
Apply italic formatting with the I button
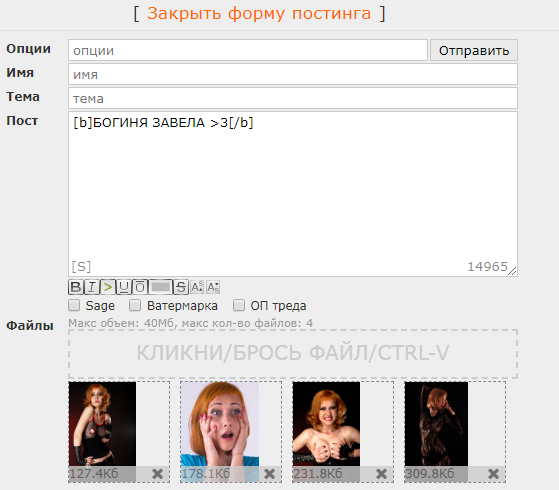point(92,287)
